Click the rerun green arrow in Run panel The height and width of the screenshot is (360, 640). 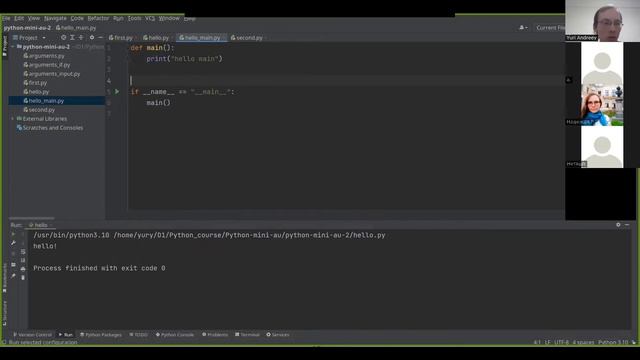13,234
